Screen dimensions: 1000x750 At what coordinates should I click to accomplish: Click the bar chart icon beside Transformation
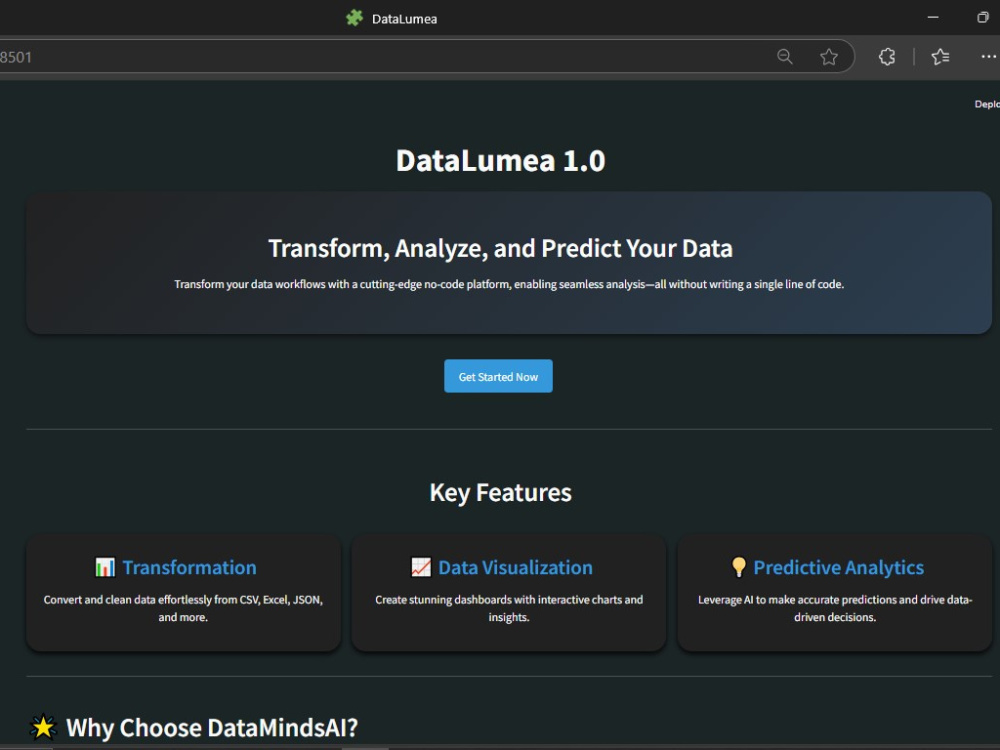105,567
